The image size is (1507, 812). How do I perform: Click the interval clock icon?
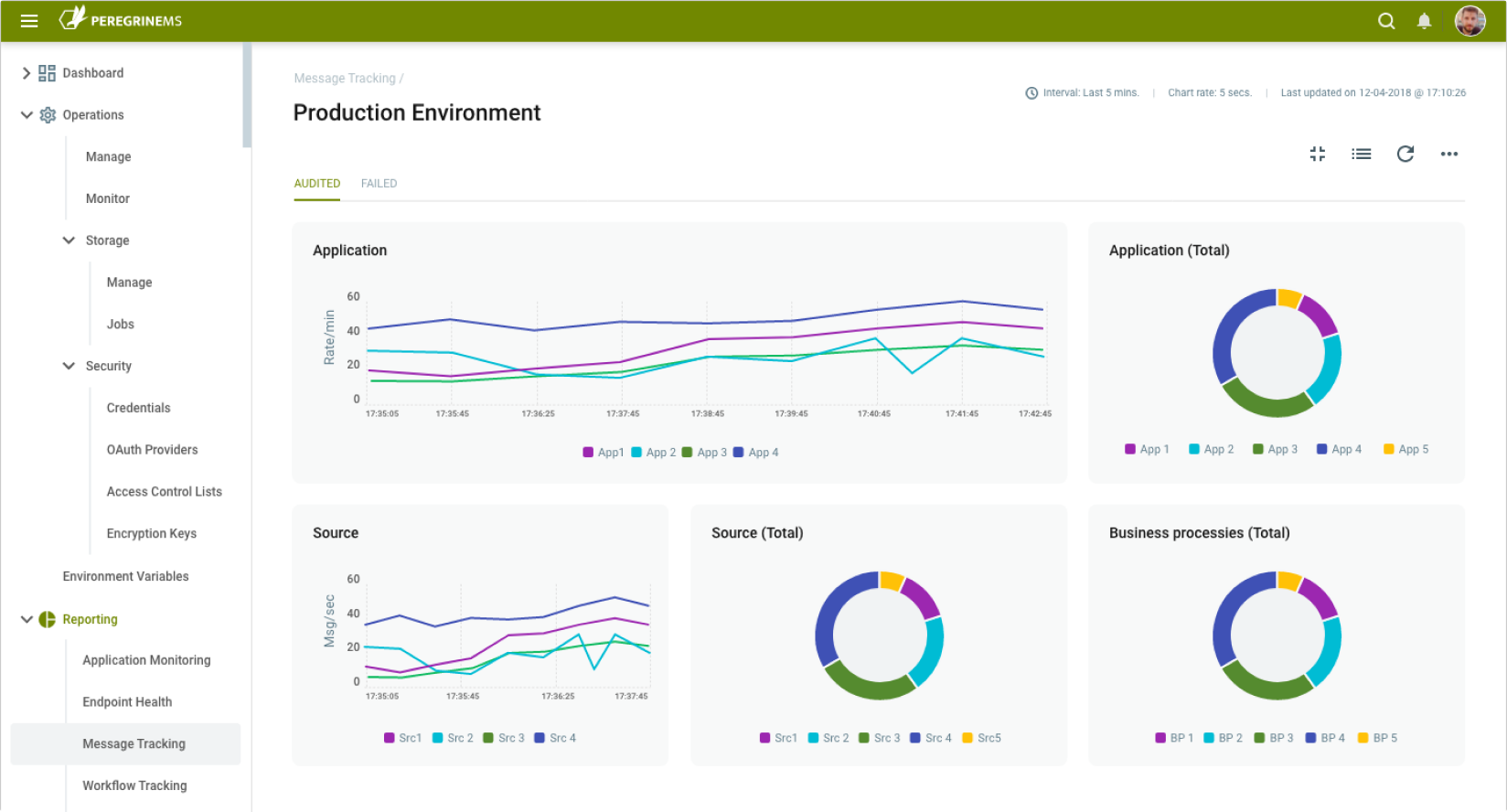point(1031,93)
